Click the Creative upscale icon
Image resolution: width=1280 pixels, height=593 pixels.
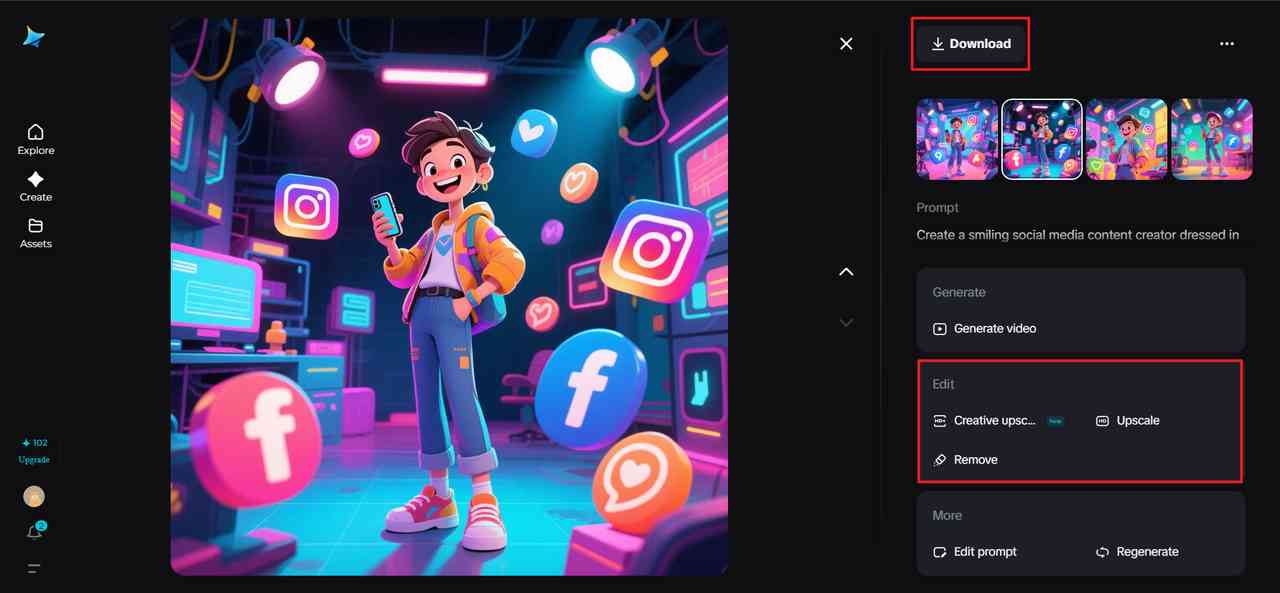(940, 421)
